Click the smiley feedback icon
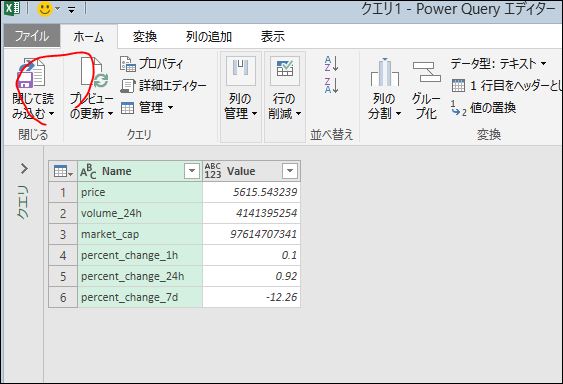563x384 pixels. pyautogui.click(x=45, y=9)
